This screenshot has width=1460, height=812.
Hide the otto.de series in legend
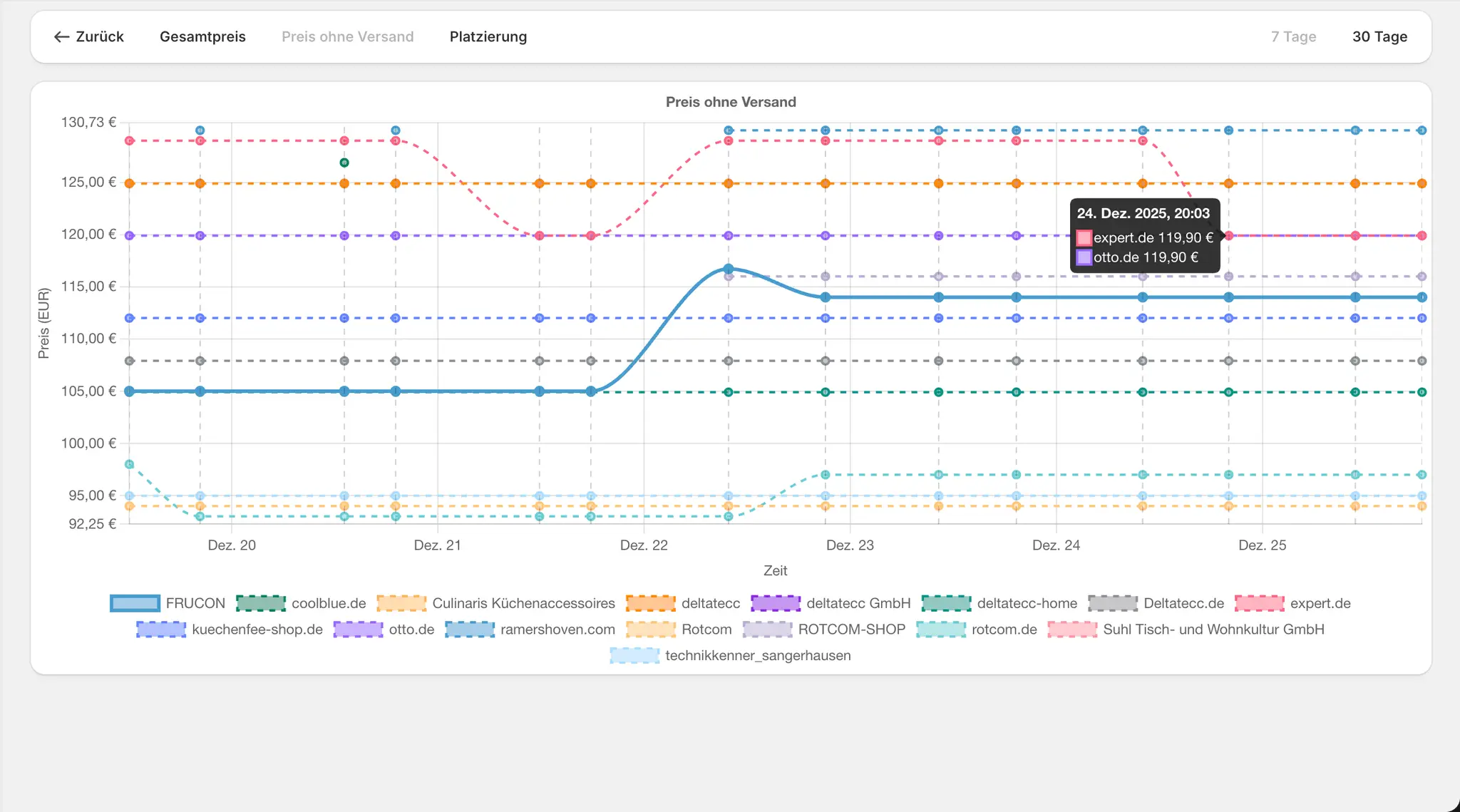pos(384,629)
